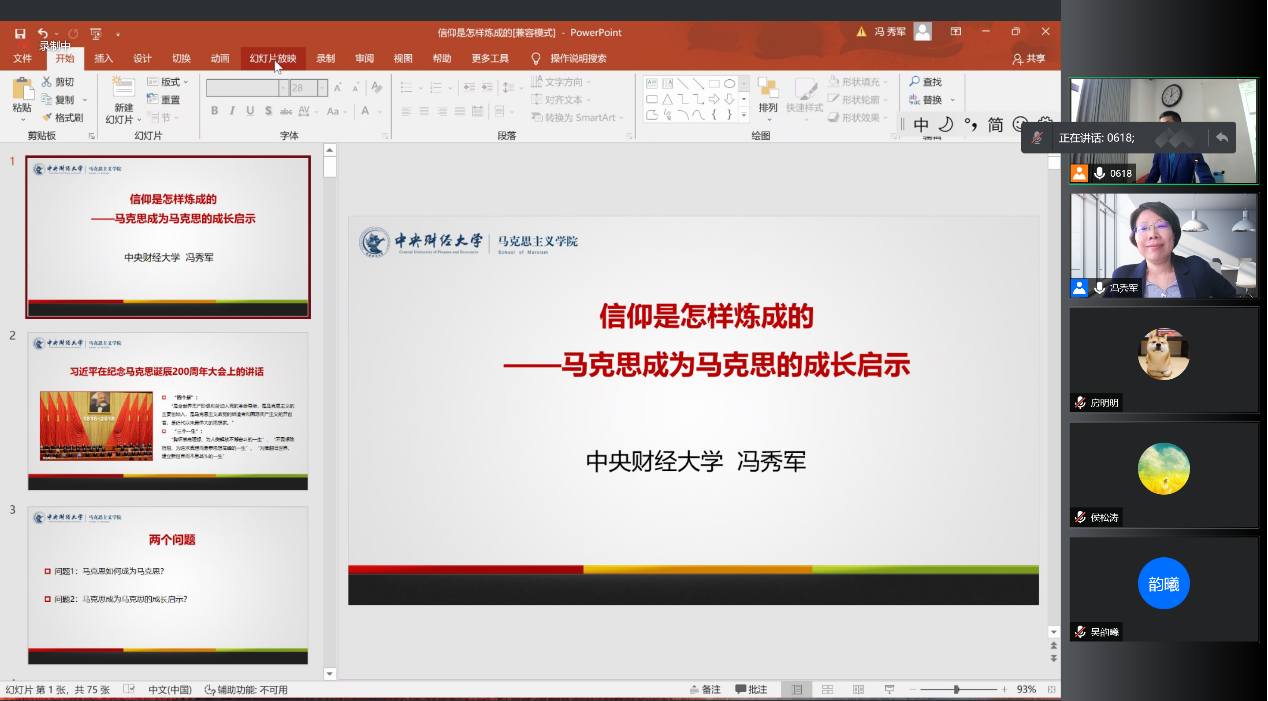Viewport: 1268px width, 701px height.
Task: Switch to slide sorter view in status bar
Action: [x=829, y=690]
